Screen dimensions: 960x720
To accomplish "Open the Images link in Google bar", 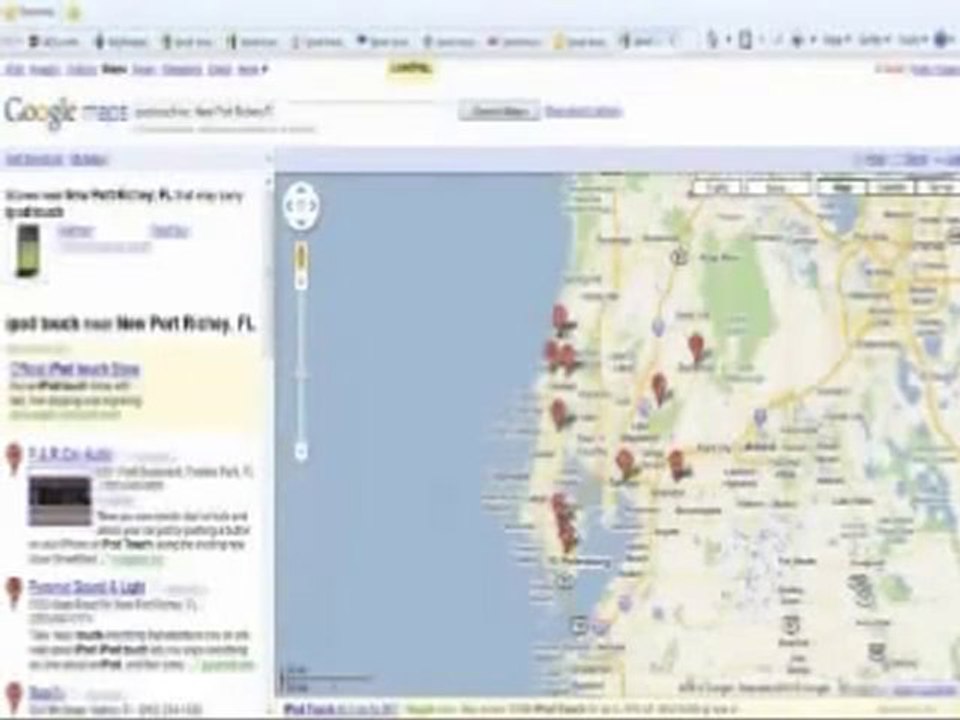I will pos(45,70).
